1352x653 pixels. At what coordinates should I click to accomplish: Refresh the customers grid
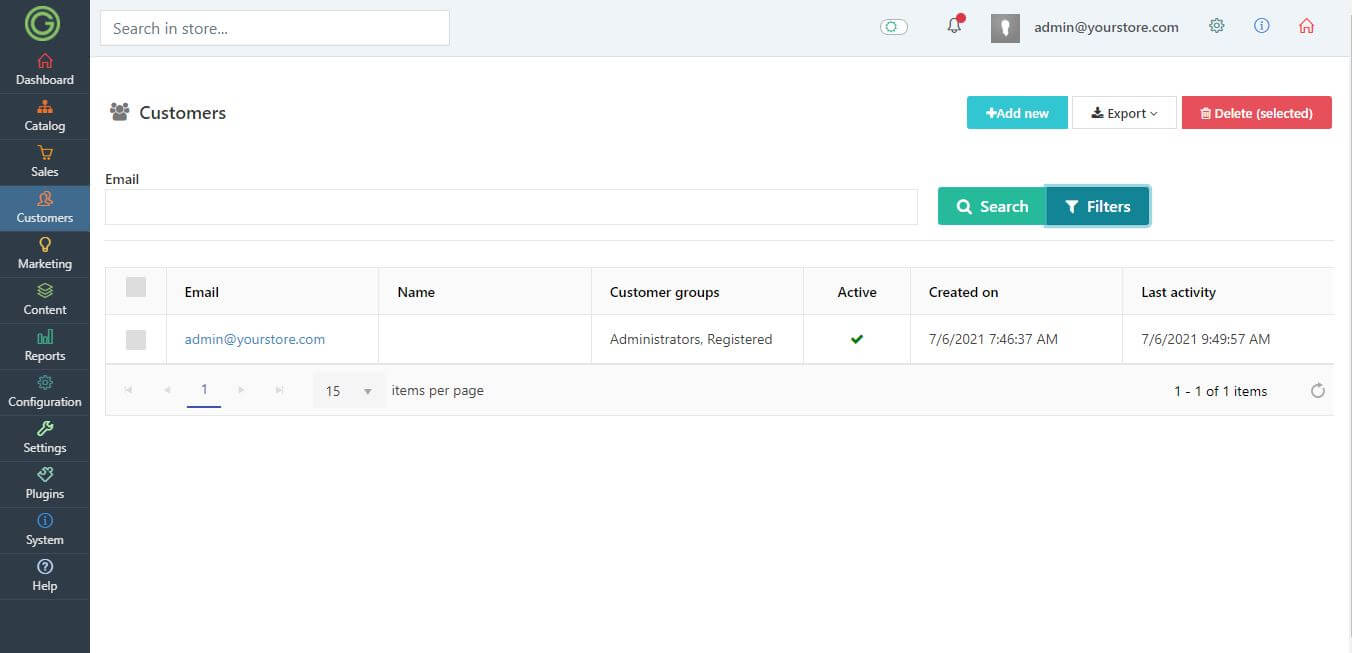point(1318,391)
